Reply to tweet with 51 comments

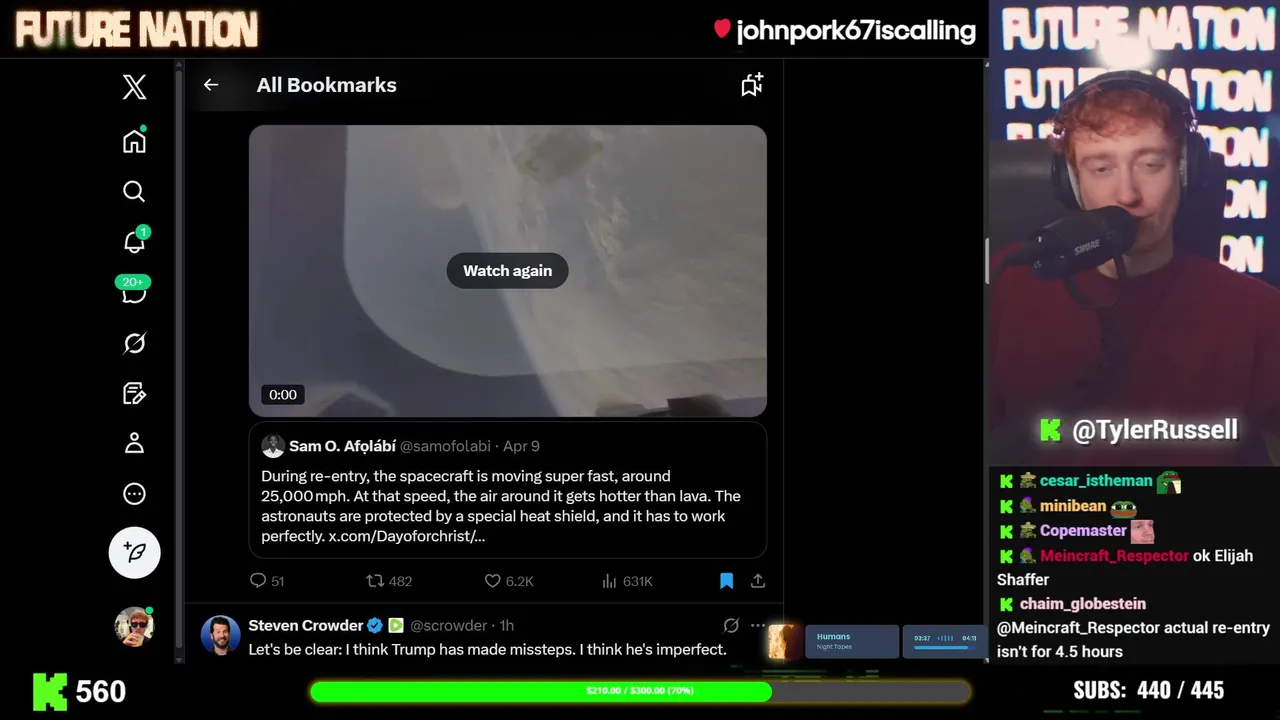click(267, 581)
